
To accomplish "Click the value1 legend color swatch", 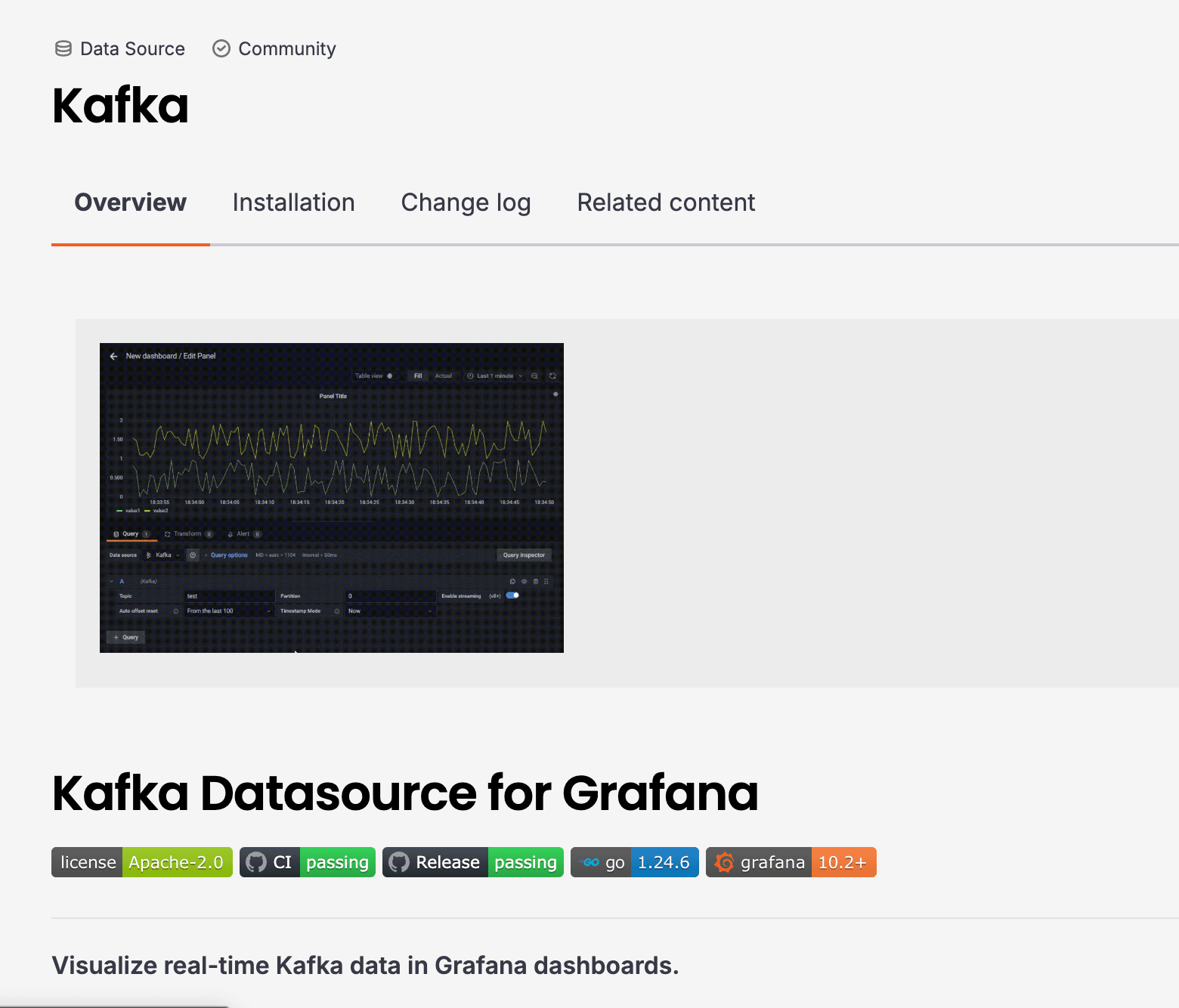I will (x=118, y=510).
